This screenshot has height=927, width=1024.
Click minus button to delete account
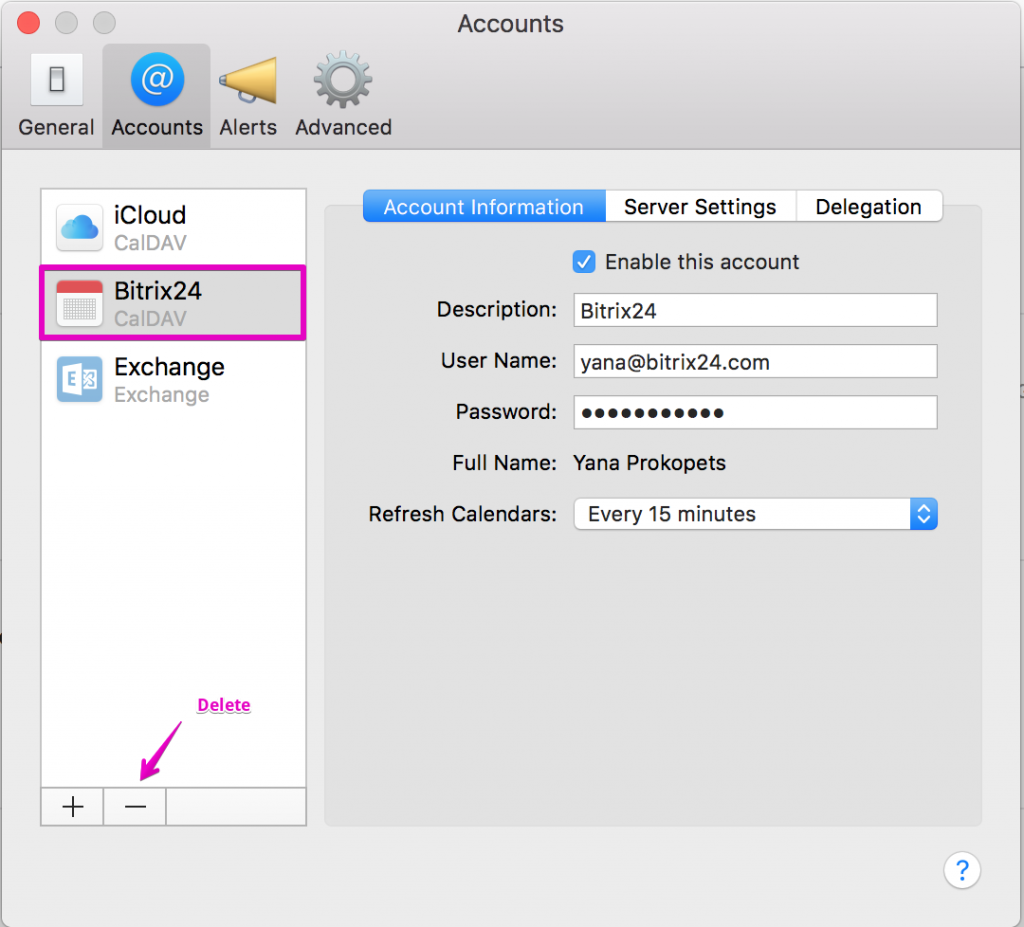[x=135, y=807]
